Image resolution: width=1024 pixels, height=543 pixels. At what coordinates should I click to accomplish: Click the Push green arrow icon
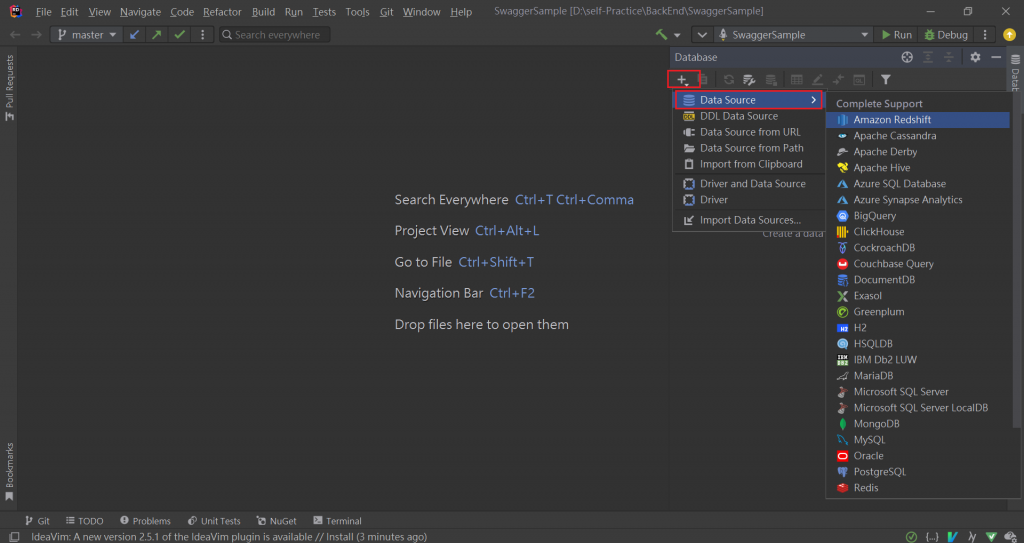[x=157, y=35]
